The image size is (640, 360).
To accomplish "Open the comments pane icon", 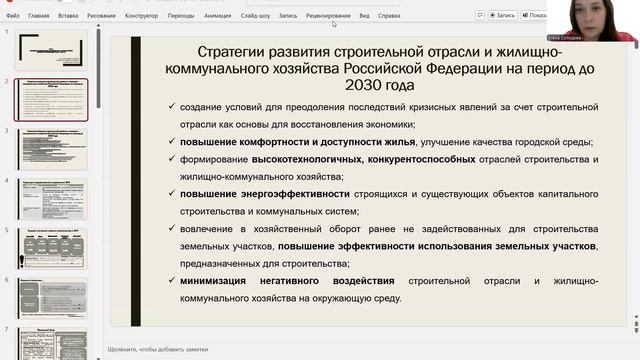I will 480,15.
